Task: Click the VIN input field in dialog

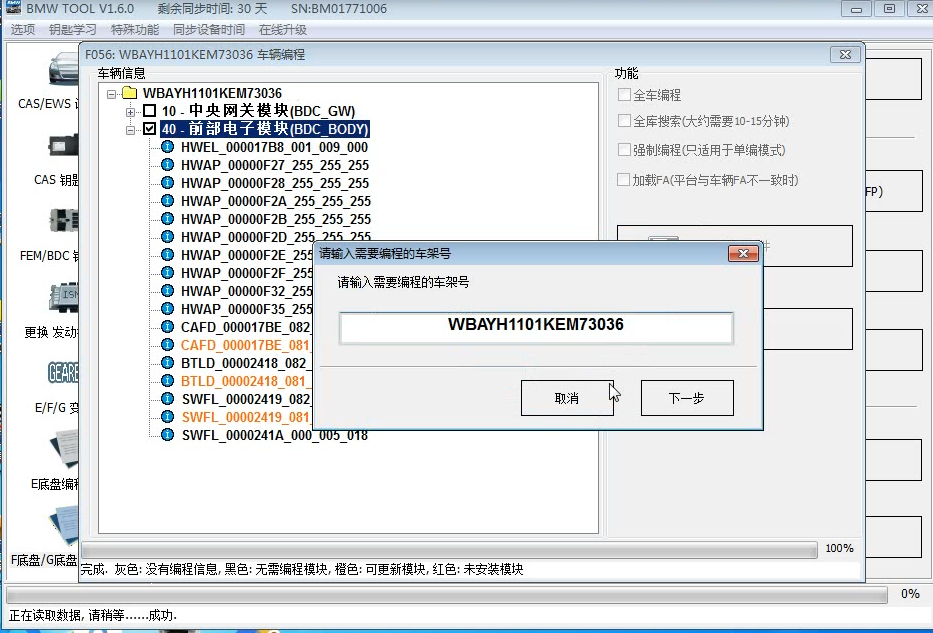Action: click(536, 326)
